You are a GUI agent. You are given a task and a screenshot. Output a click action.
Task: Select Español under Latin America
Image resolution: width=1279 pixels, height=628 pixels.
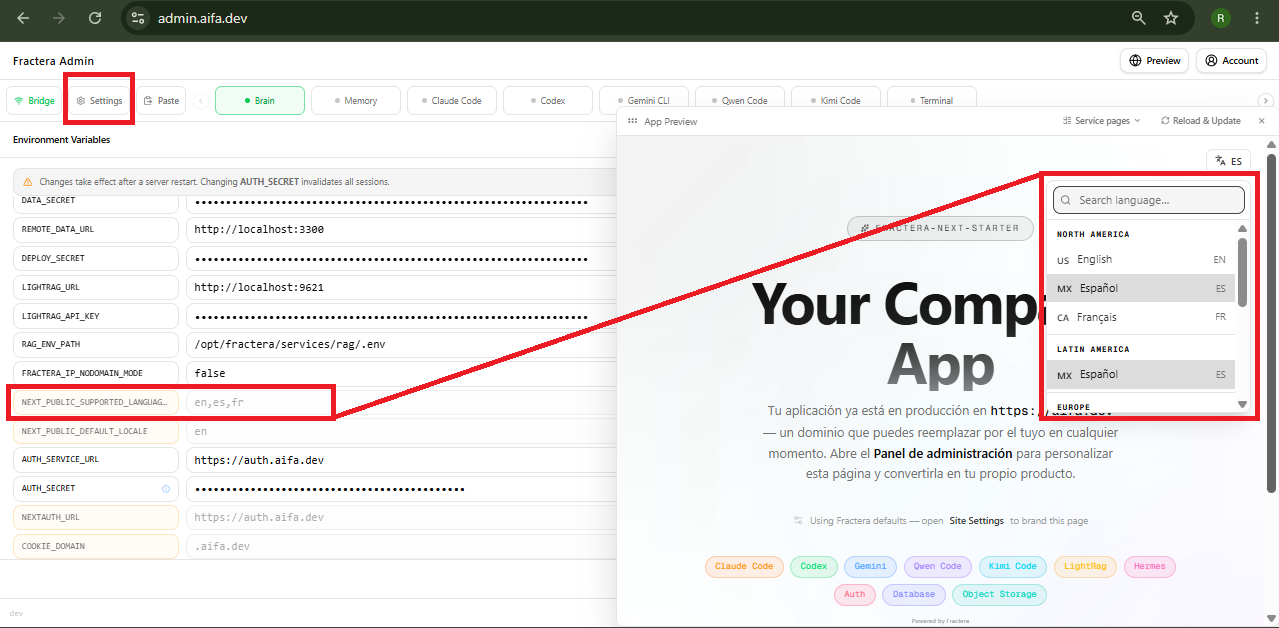tap(1141, 374)
